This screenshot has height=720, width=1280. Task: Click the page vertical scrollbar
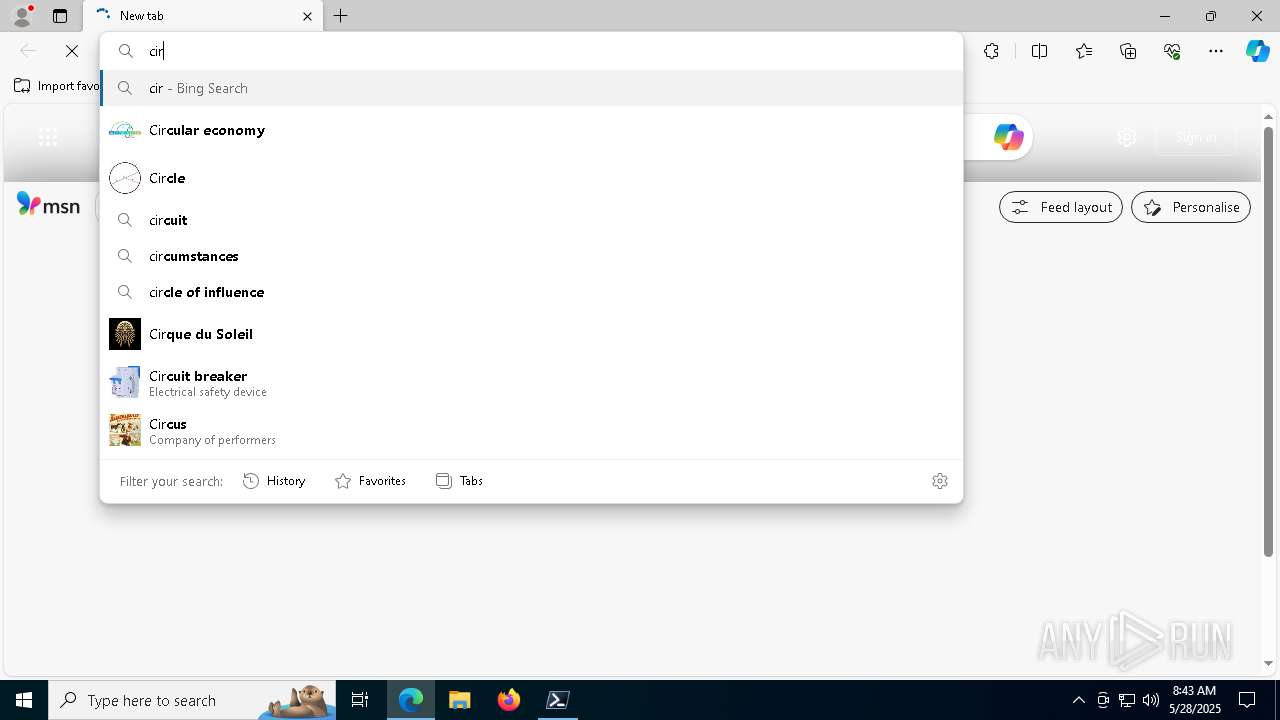(x=1268, y=340)
